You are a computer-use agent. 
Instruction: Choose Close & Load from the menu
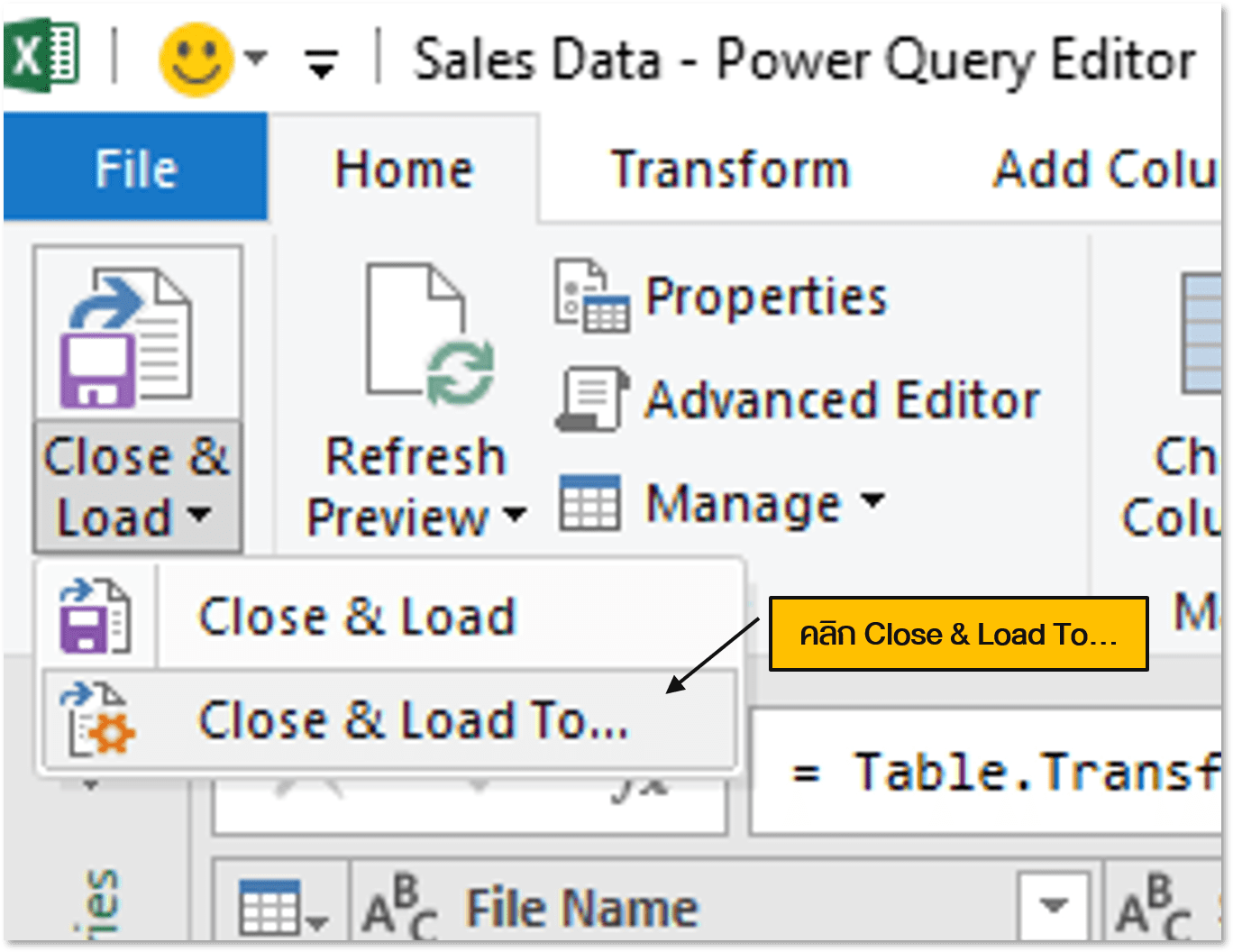pyautogui.click(x=356, y=616)
